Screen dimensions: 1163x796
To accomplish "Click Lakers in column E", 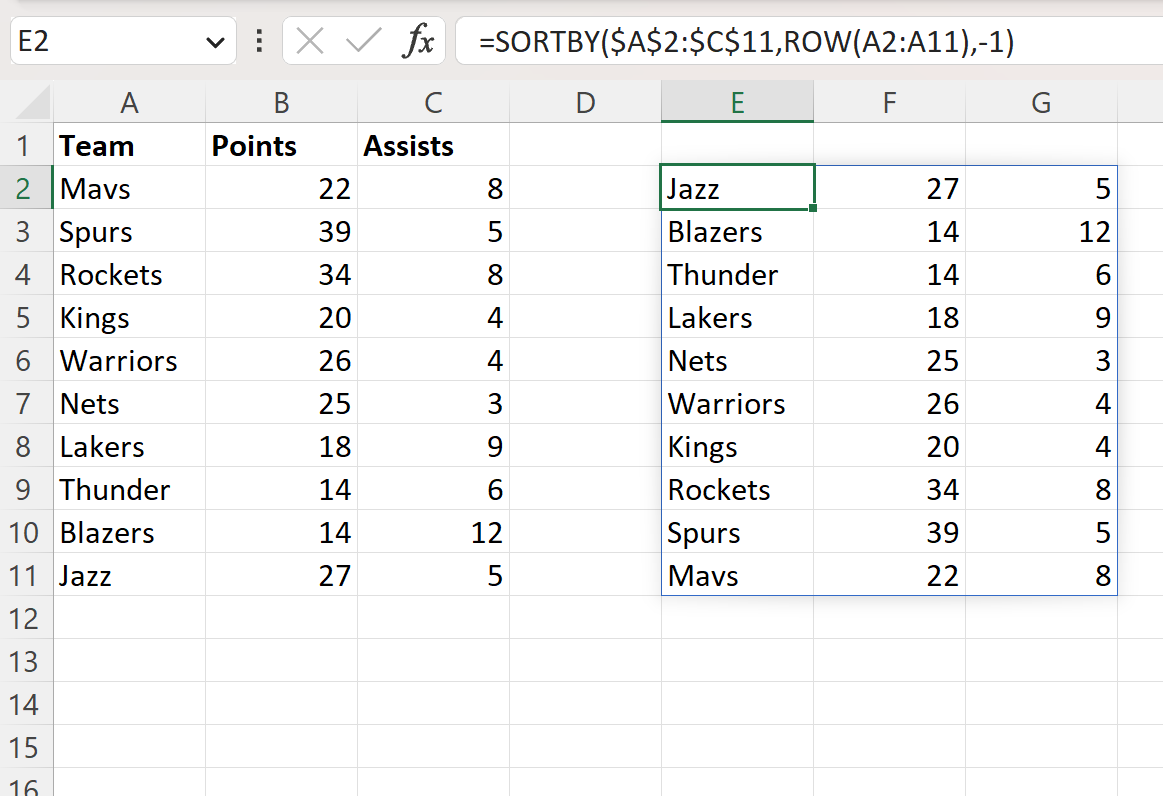I will point(737,318).
